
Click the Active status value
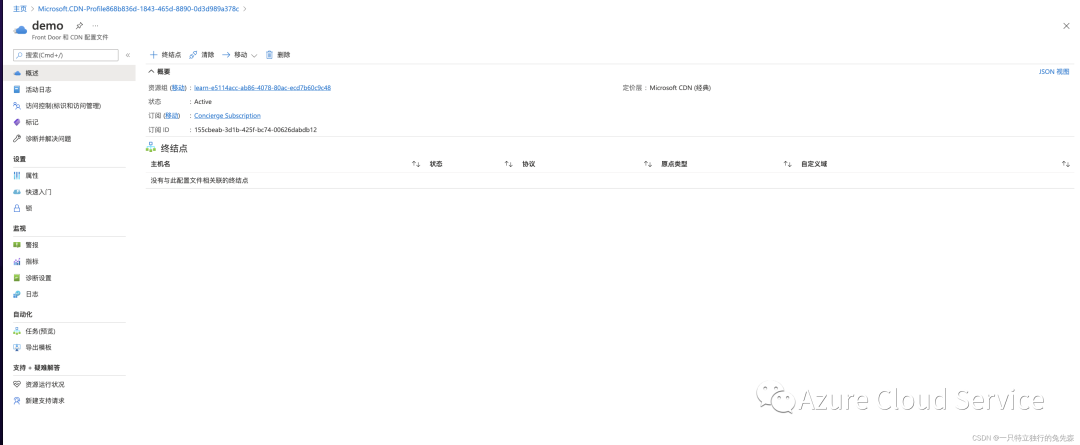[203, 102]
